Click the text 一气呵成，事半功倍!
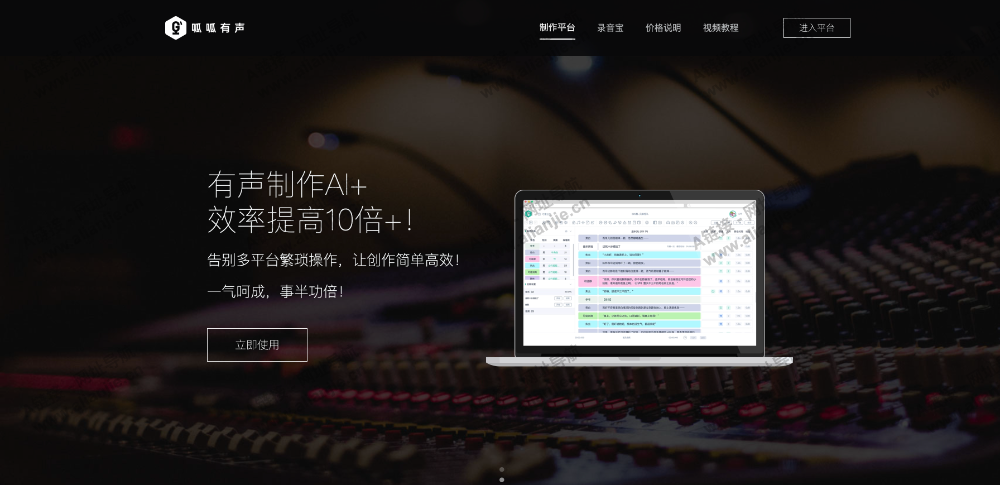This screenshot has width=1000, height=485. pyautogui.click(x=276, y=292)
